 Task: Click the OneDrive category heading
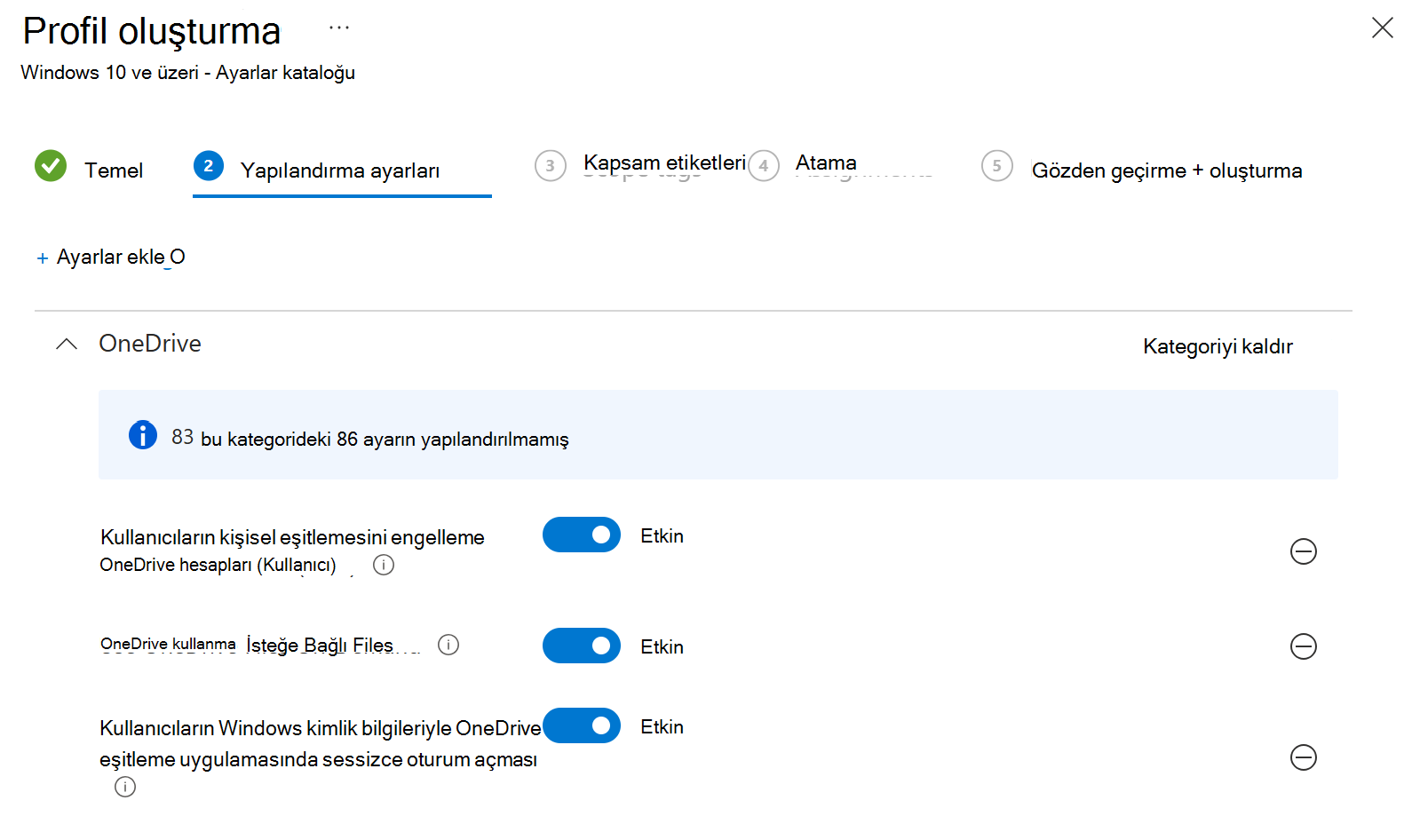[x=150, y=344]
